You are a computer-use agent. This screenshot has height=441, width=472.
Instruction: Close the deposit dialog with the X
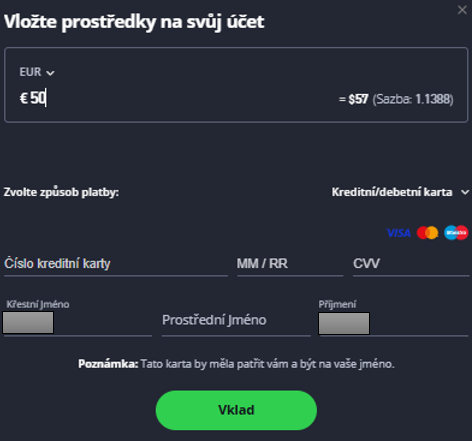tap(462, 10)
